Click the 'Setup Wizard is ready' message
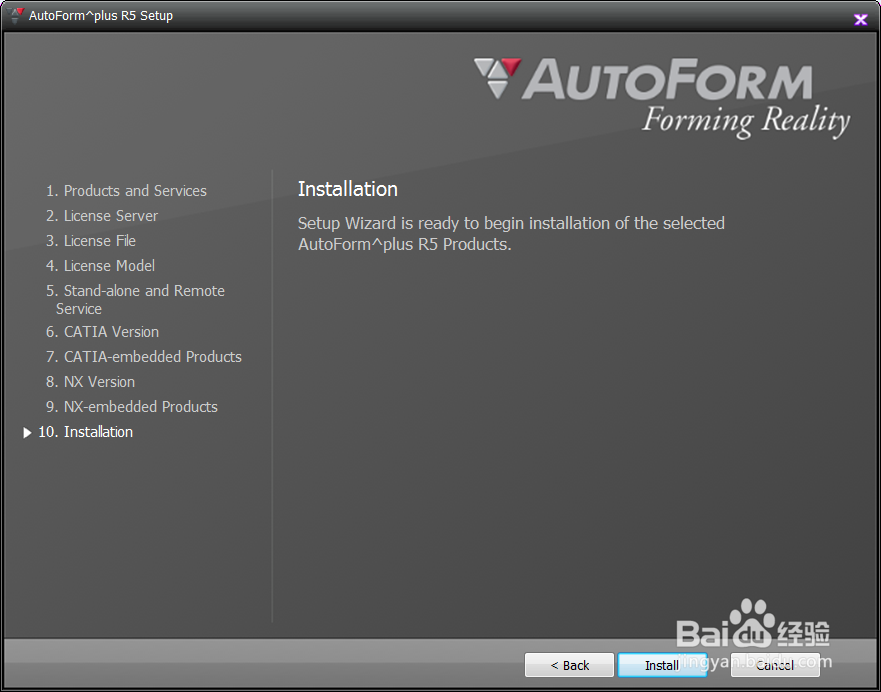The width and height of the screenshot is (881, 692). pos(511,234)
